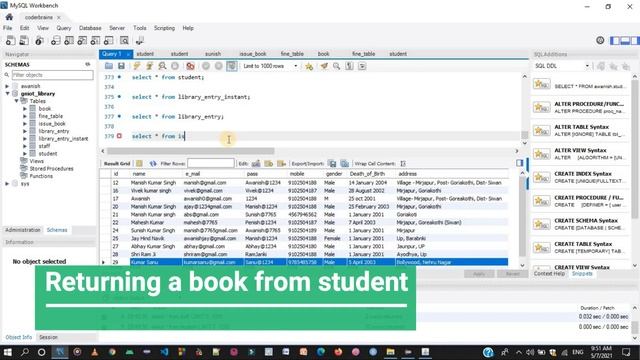The height and width of the screenshot is (360, 640).
Task: Insert a new row in result grid
Action: (x=269, y=164)
